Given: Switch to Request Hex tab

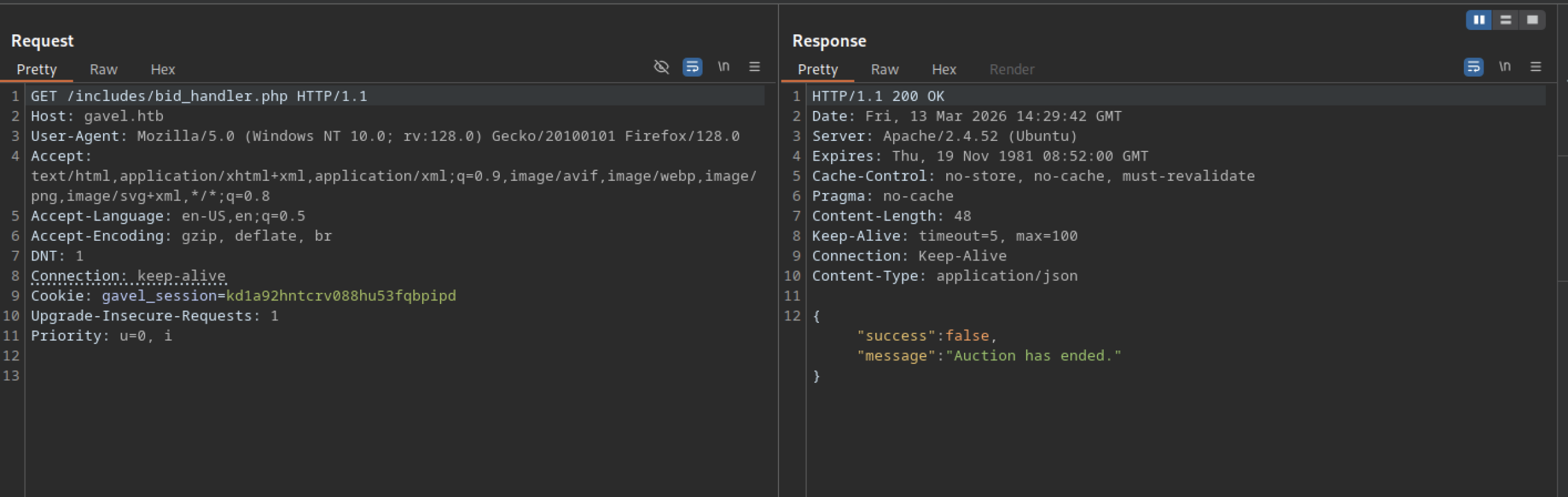Looking at the screenshot, I should [x=163, y=70].
